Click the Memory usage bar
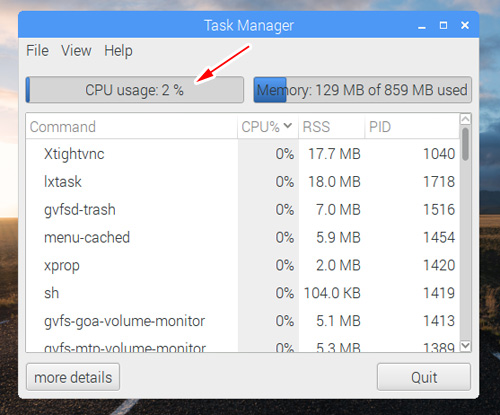The image size is (500, 415). pos(363,90)
